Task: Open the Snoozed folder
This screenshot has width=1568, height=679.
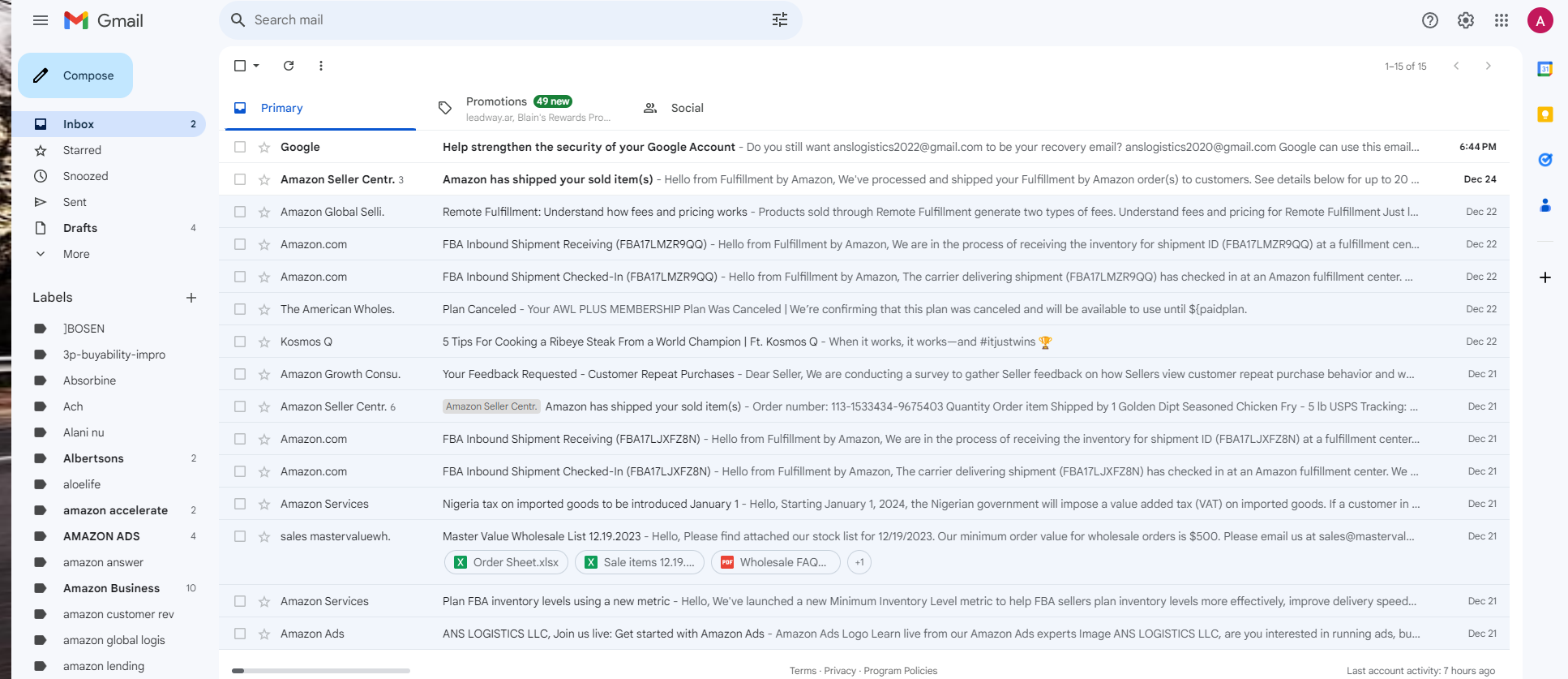Action: tap(109, 176)
